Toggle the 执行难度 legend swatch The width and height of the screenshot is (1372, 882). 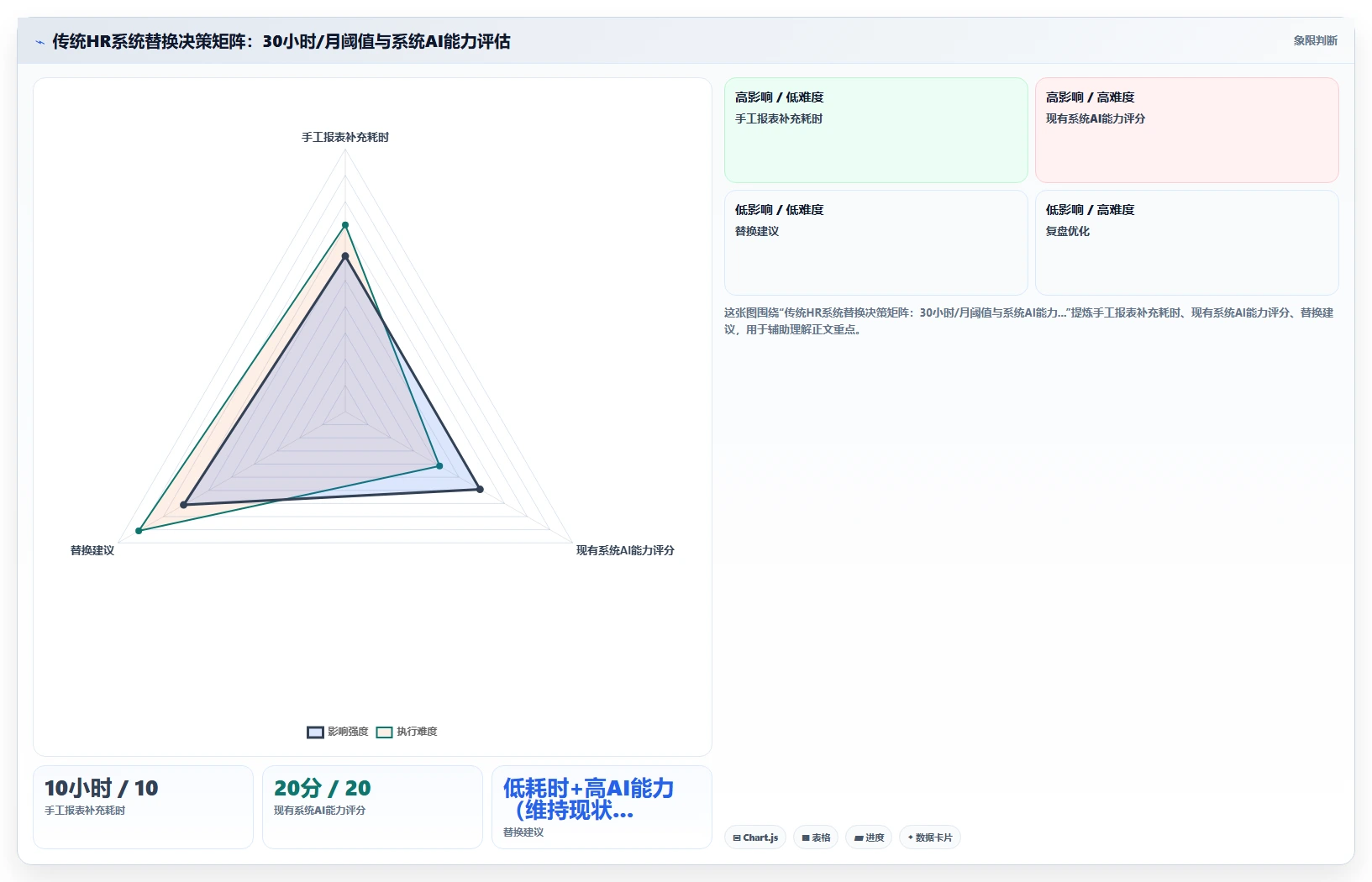pyautogui.click(x=384, y=732)
